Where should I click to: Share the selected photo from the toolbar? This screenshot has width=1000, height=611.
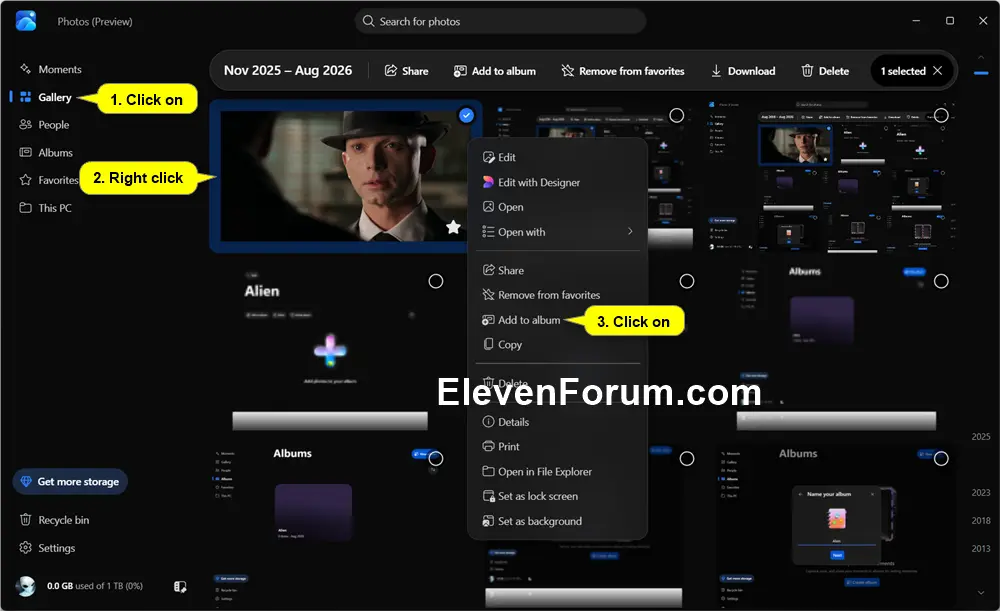click(406, 71)
